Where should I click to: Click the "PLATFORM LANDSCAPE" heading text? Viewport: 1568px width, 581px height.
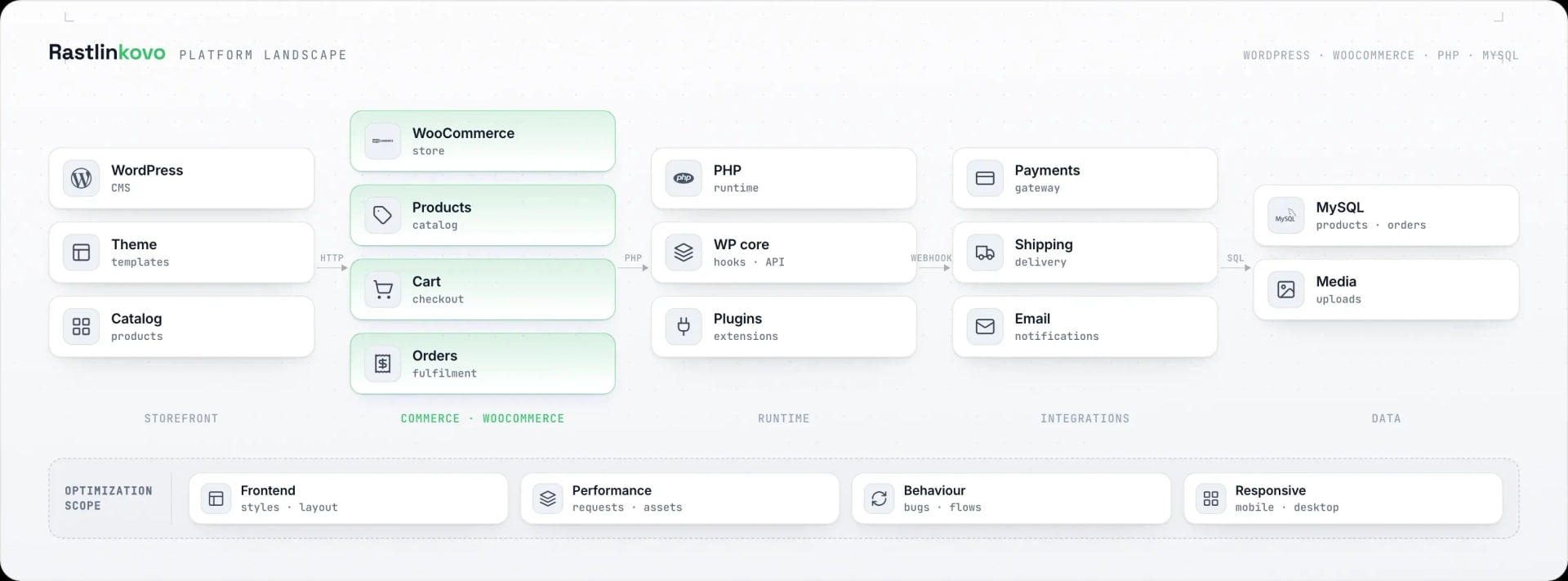(263, 55)
